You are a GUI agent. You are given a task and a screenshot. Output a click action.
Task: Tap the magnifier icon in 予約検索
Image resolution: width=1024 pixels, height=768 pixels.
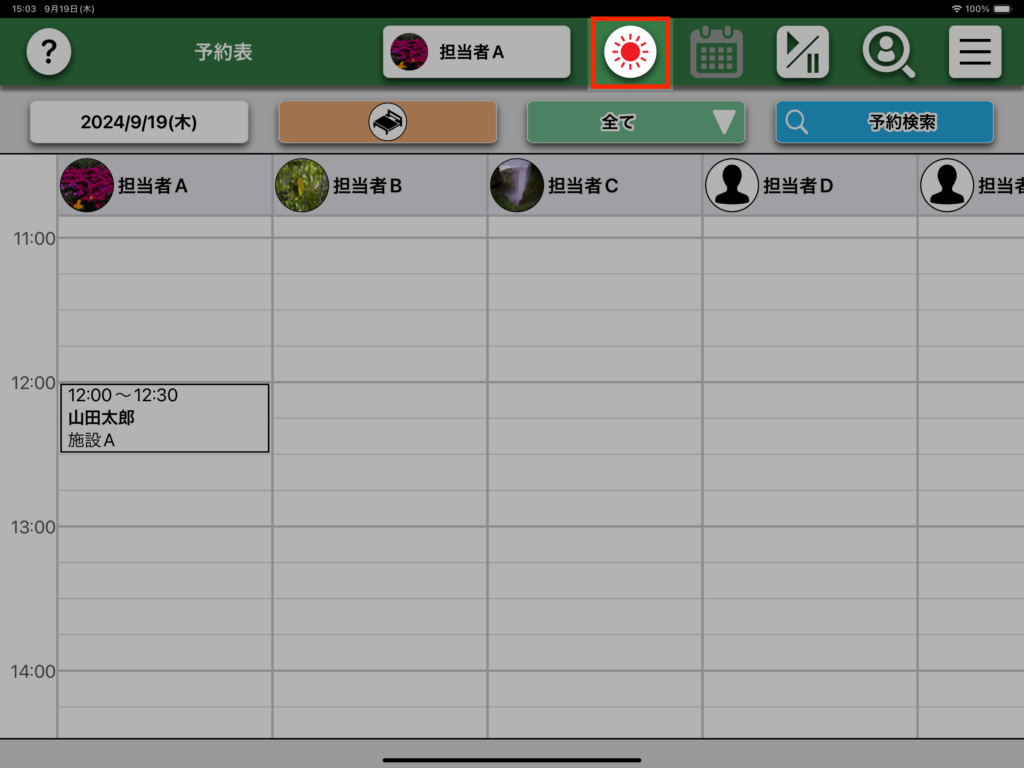pyautogui.click(x=797, y=122)
